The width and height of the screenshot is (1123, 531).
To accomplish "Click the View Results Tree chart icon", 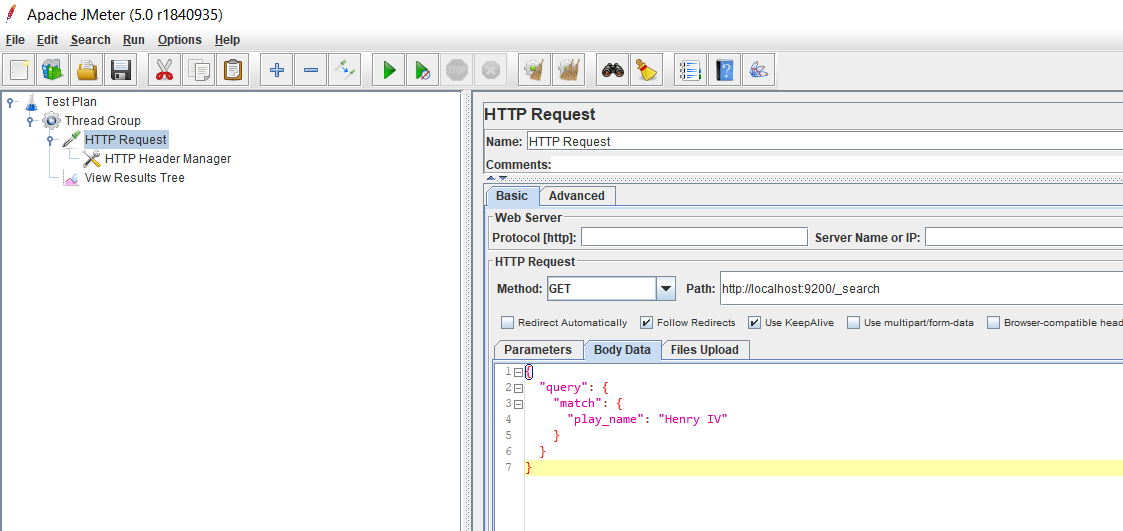I will coord(71,178).
